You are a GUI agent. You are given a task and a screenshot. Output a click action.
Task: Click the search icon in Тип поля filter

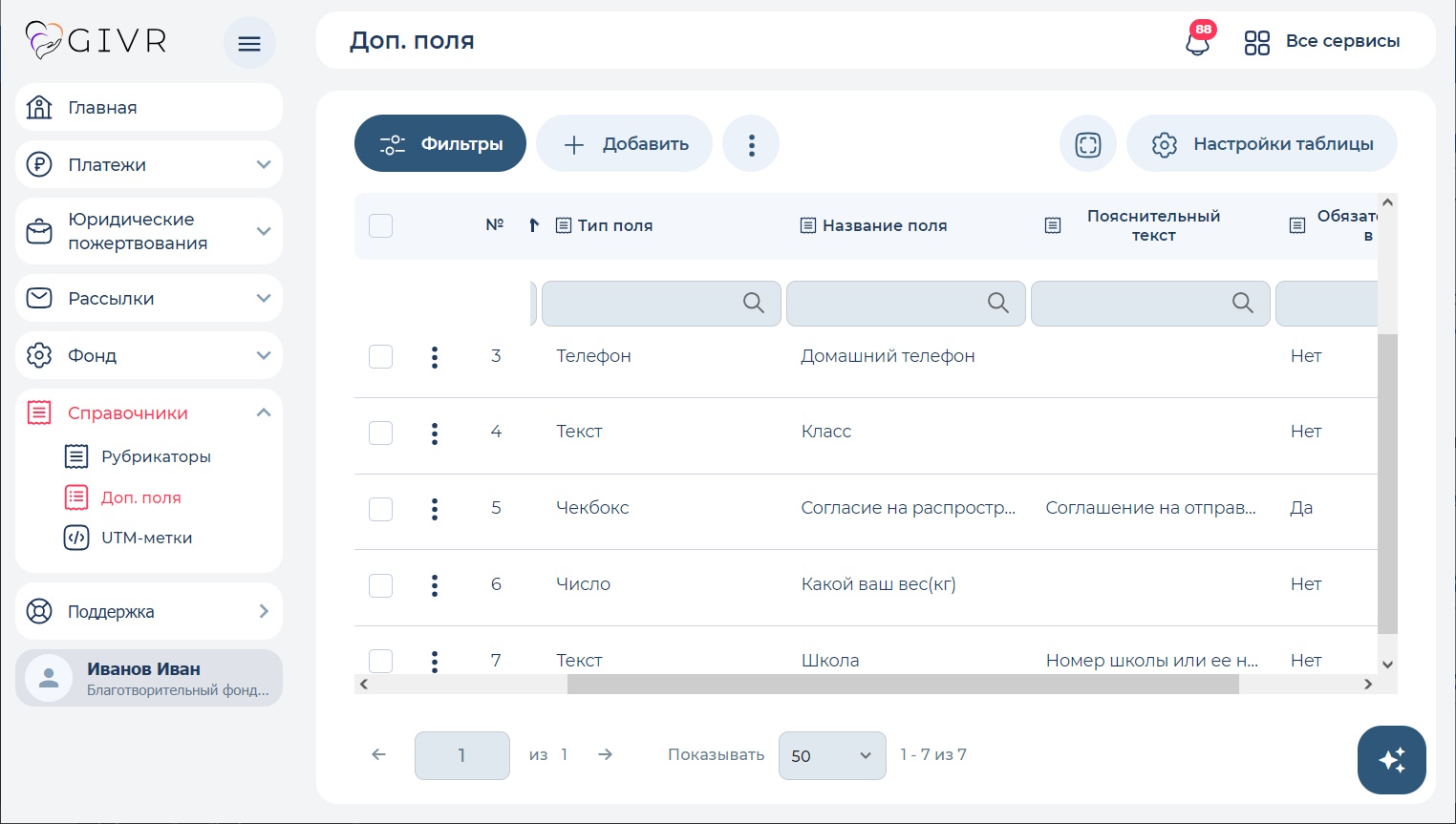[x=754, y=303]
